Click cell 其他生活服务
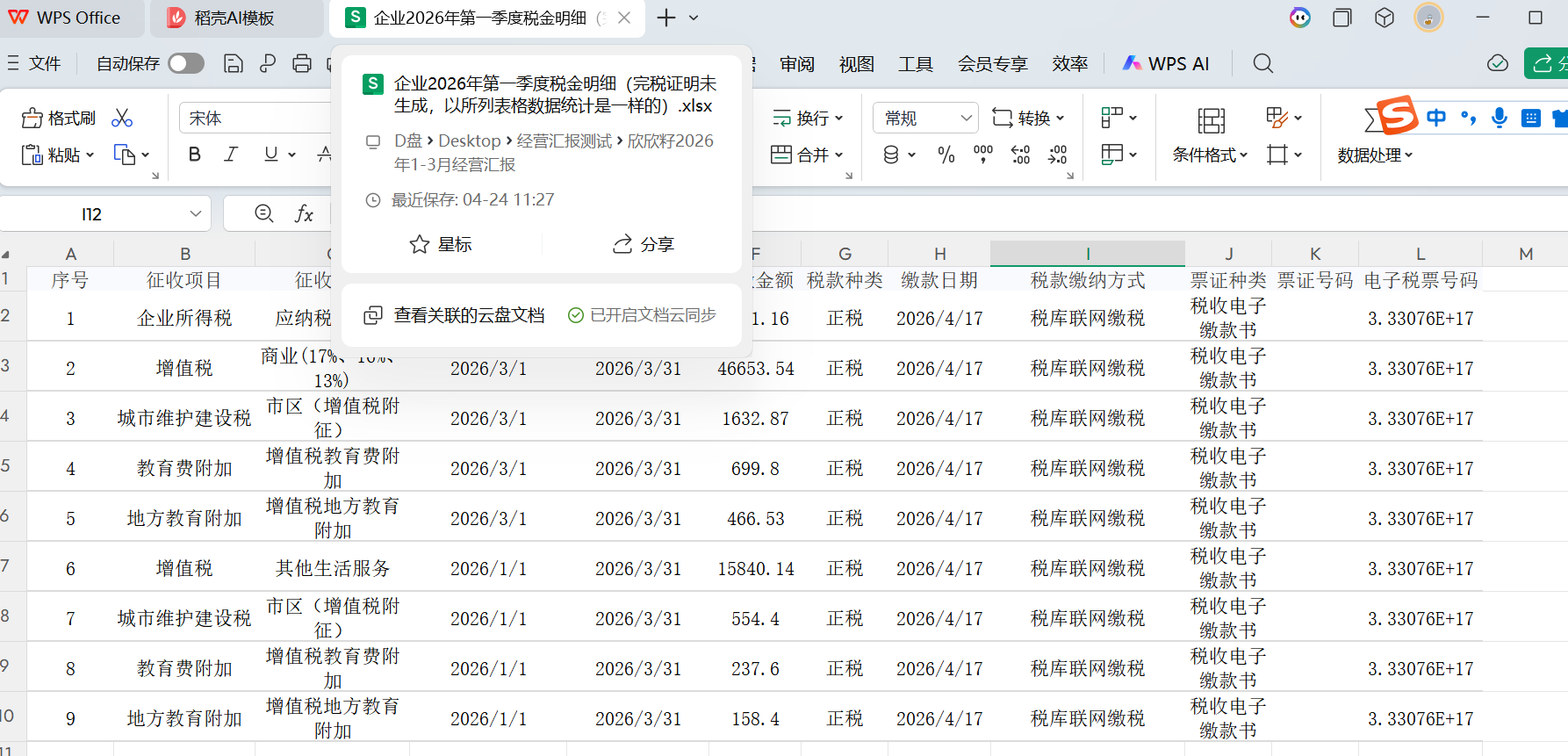 pos(333,569)
